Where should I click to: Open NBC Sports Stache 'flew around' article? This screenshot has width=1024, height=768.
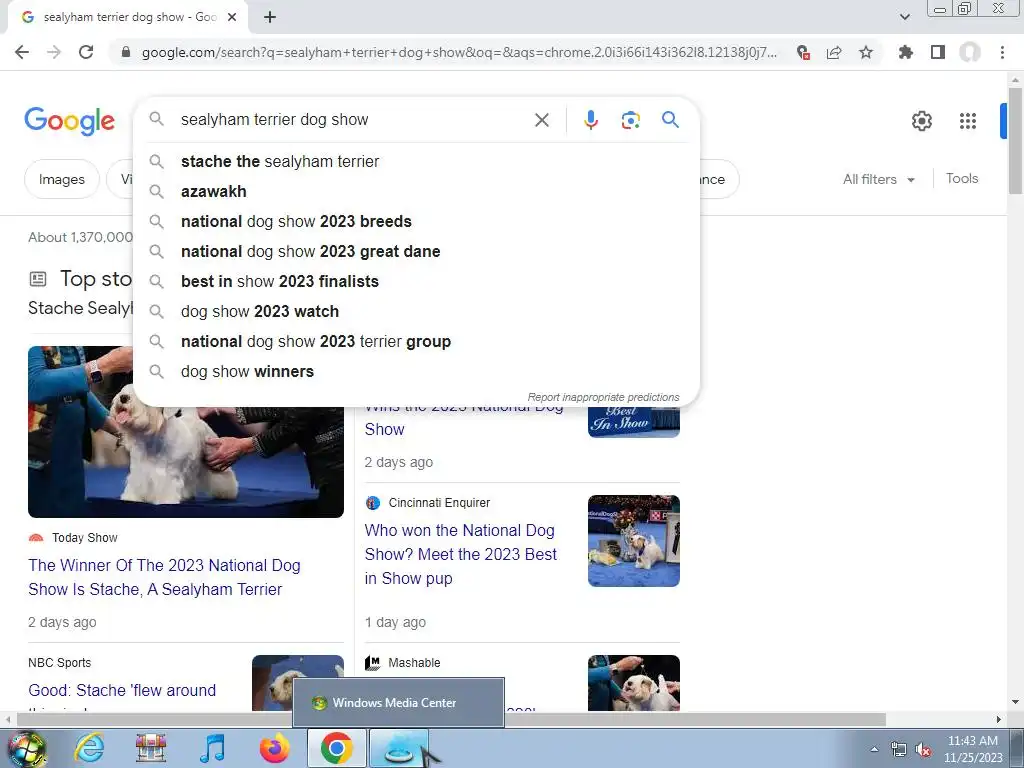(122, 690)
